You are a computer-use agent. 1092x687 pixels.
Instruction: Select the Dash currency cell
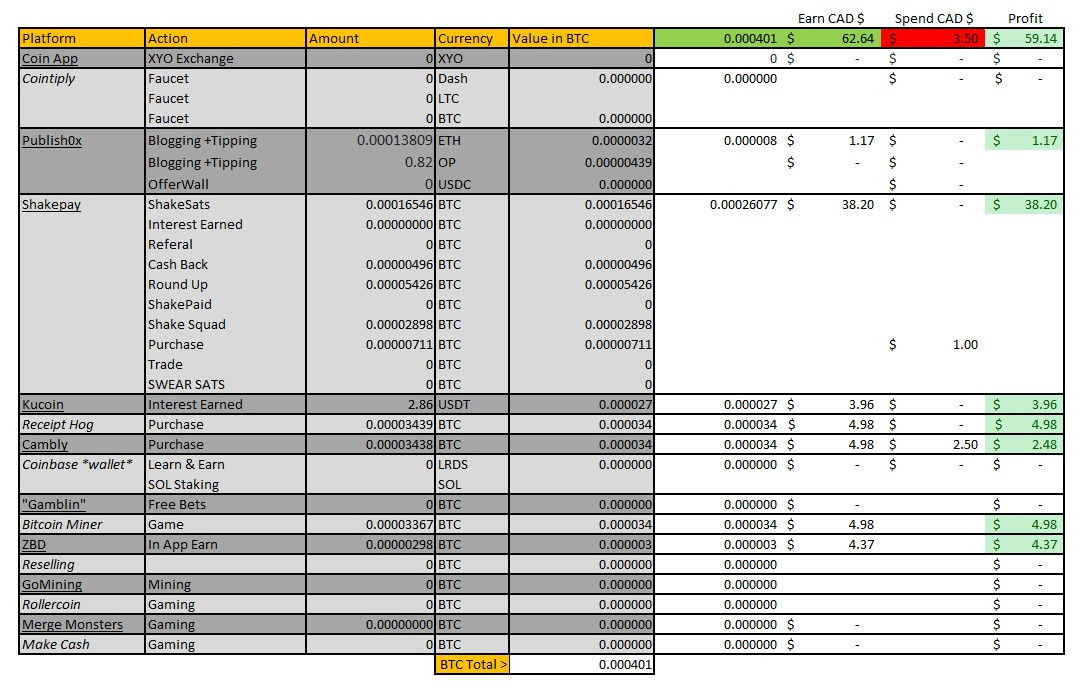[x=472, y=79]
